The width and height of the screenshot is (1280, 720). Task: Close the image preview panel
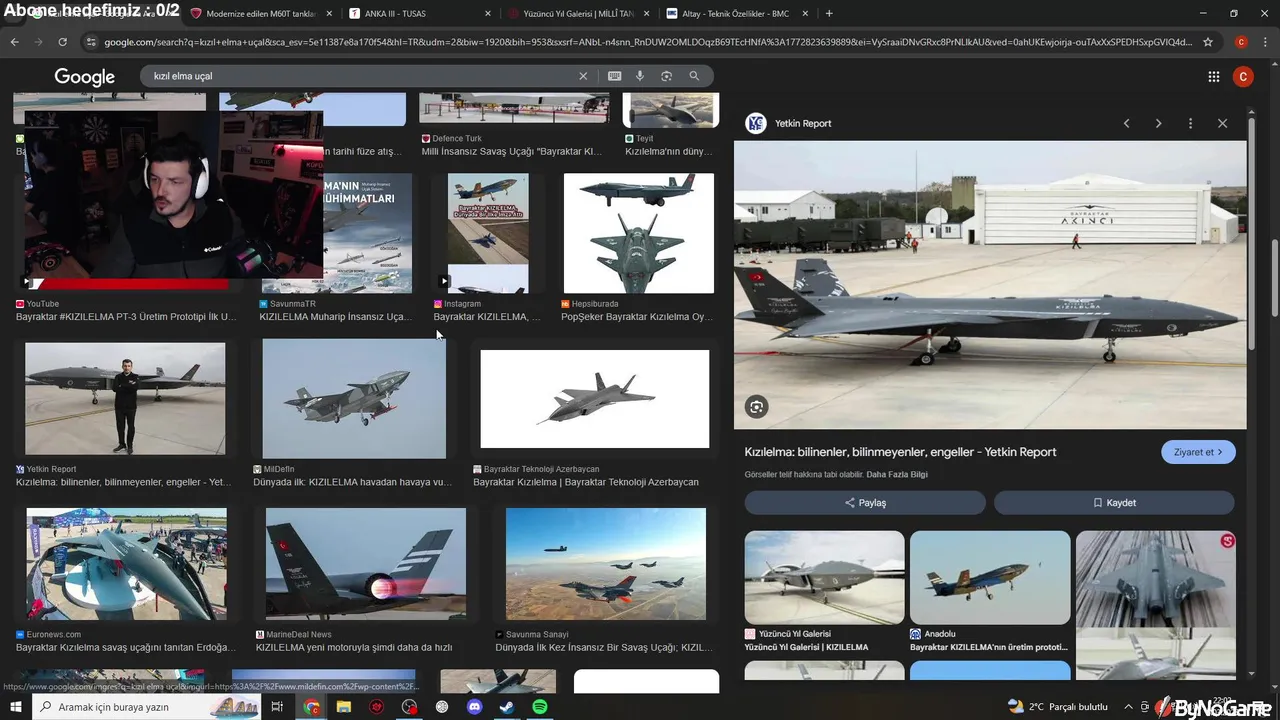(1222, 123)
